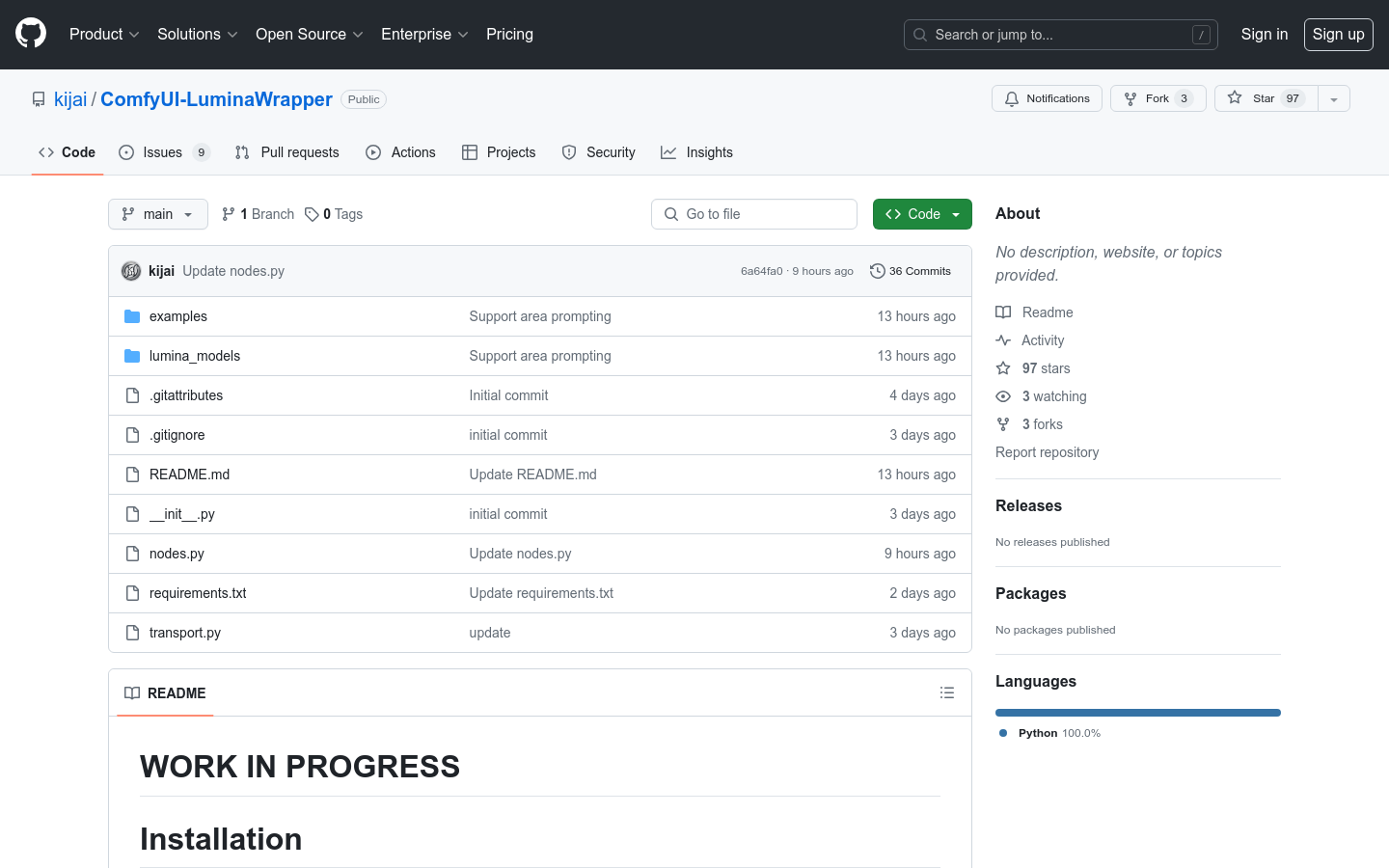View 36 Commits history
Screen dimensions: 1389x868
(x=911, y=271)
